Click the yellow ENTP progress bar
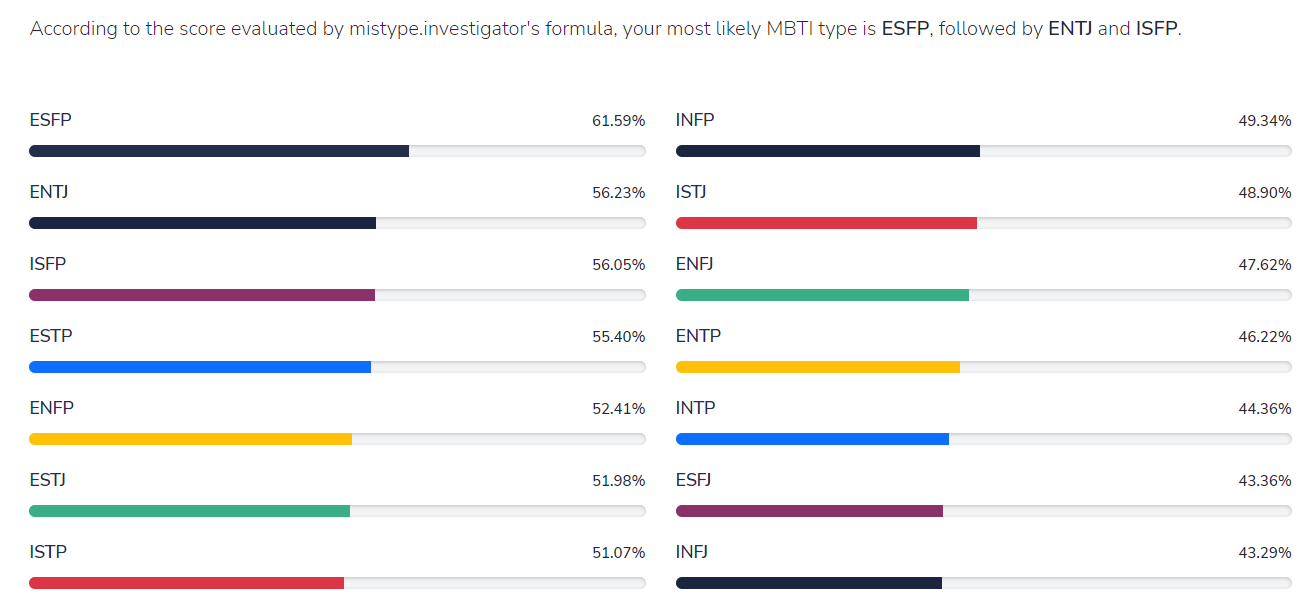 pos(983,367)
